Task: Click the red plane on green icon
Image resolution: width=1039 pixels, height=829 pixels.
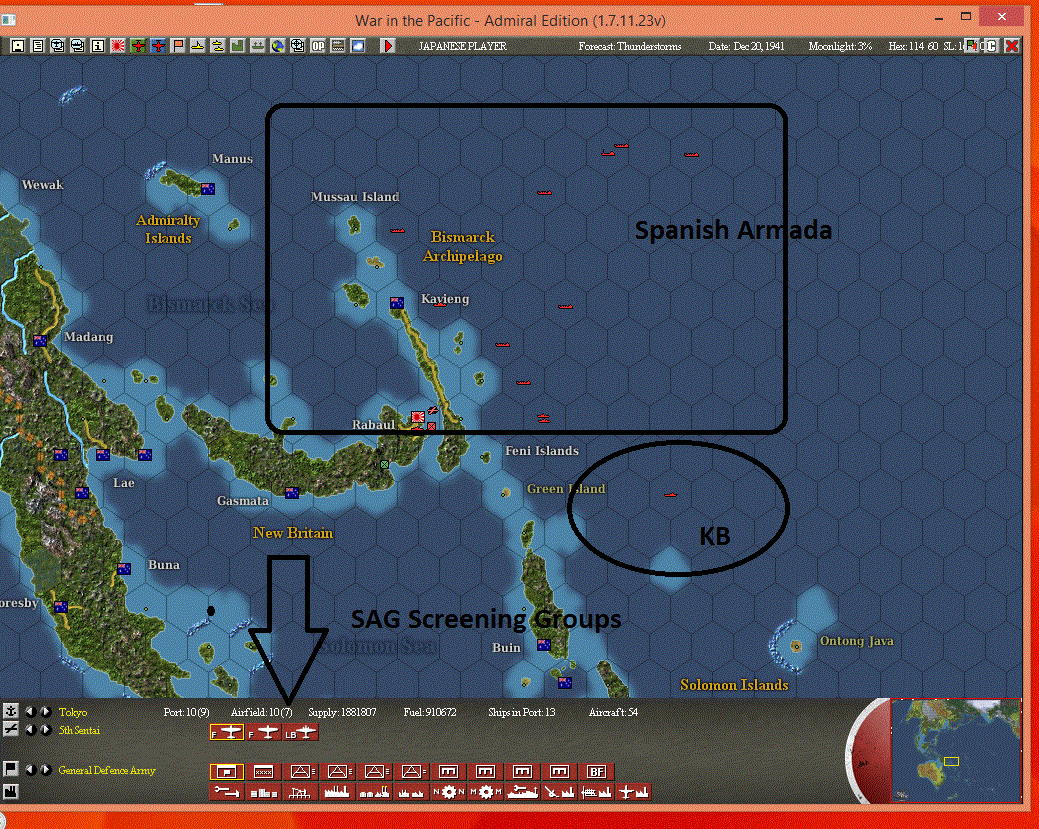Action: click(138, 46)
